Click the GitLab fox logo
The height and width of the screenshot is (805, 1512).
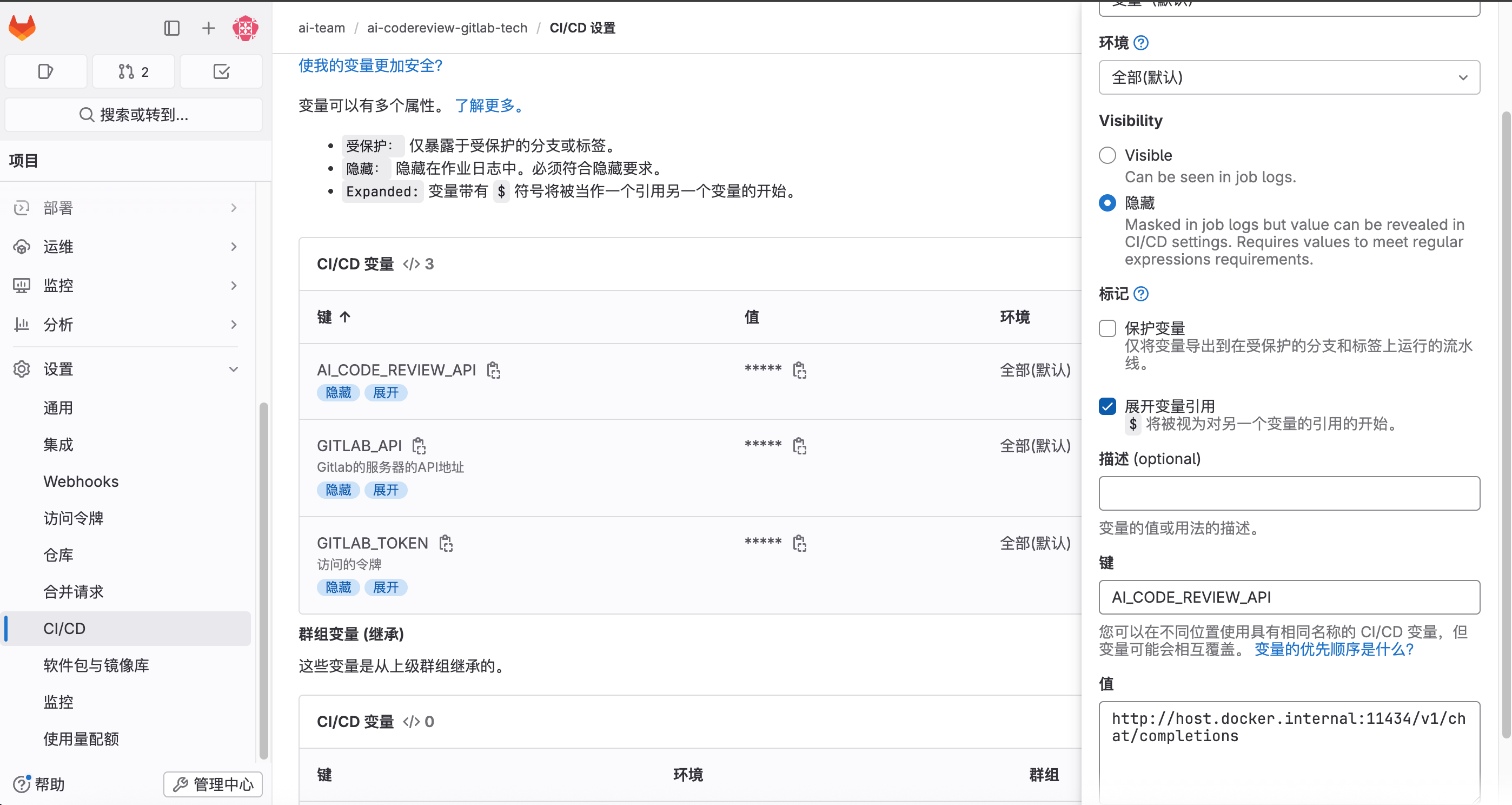[22, 28]
